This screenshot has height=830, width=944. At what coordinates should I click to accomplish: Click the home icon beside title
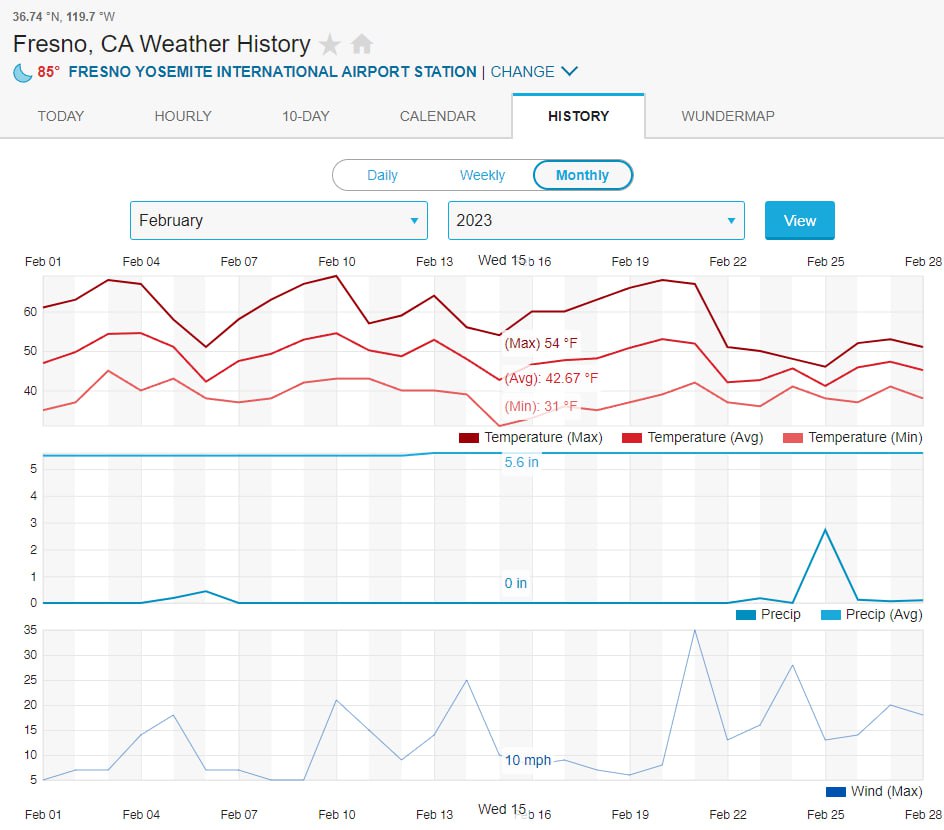pos(362,44)
